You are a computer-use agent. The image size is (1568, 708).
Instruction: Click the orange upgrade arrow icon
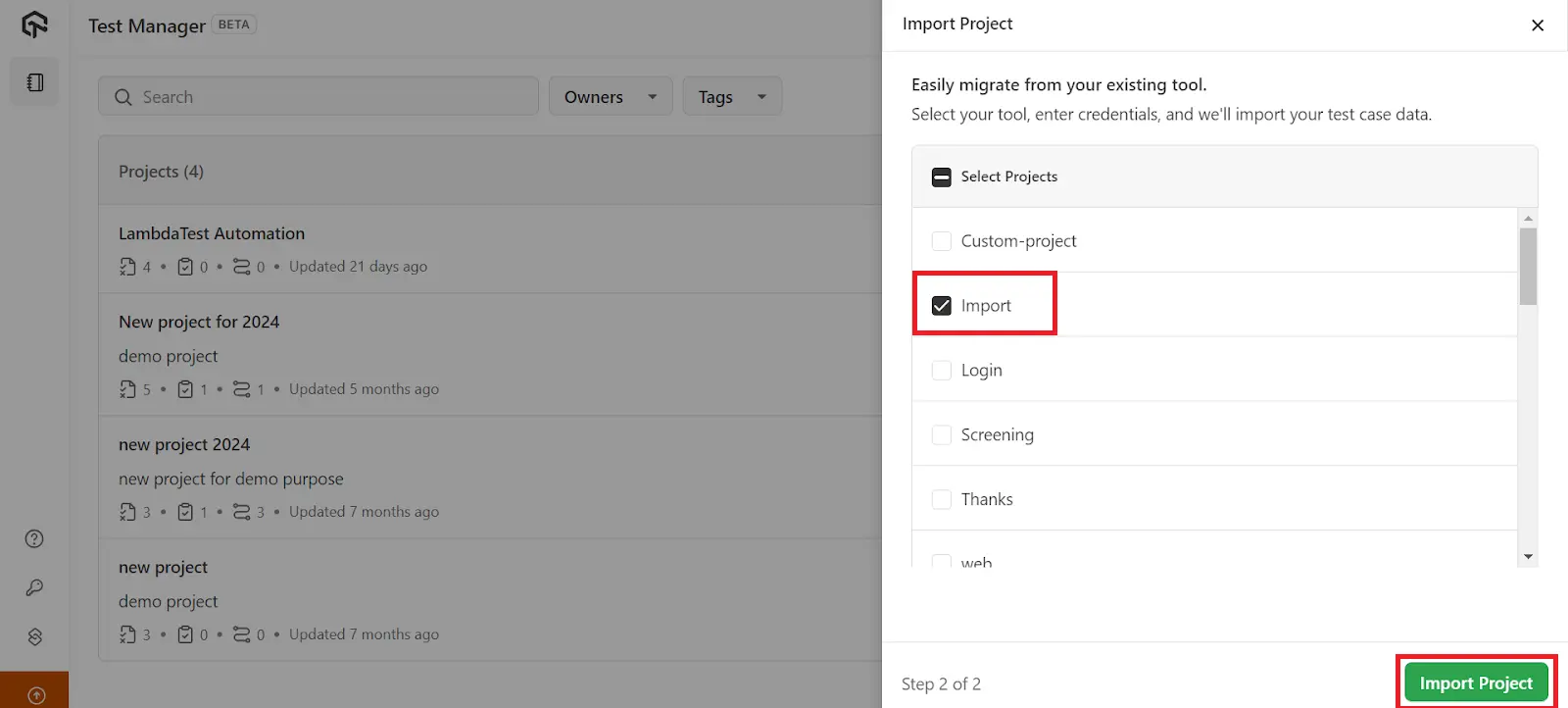(x=35, y=695)
